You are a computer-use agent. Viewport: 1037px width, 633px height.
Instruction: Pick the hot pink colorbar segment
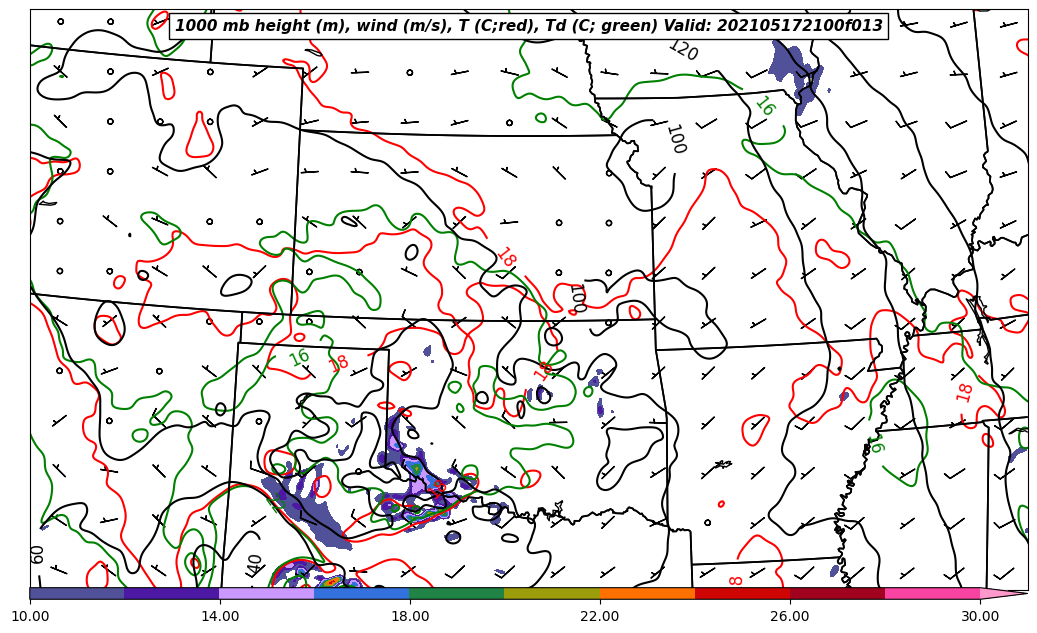[x=932, y=593]
